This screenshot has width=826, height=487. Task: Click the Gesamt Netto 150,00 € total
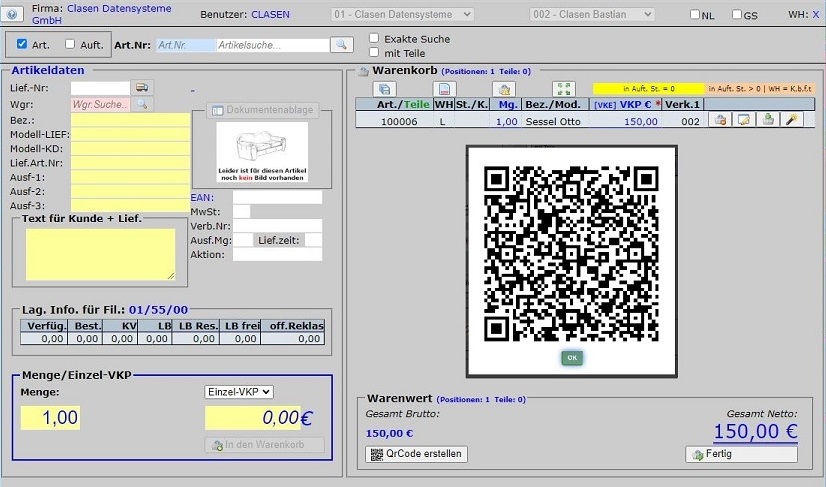(755, 432)
